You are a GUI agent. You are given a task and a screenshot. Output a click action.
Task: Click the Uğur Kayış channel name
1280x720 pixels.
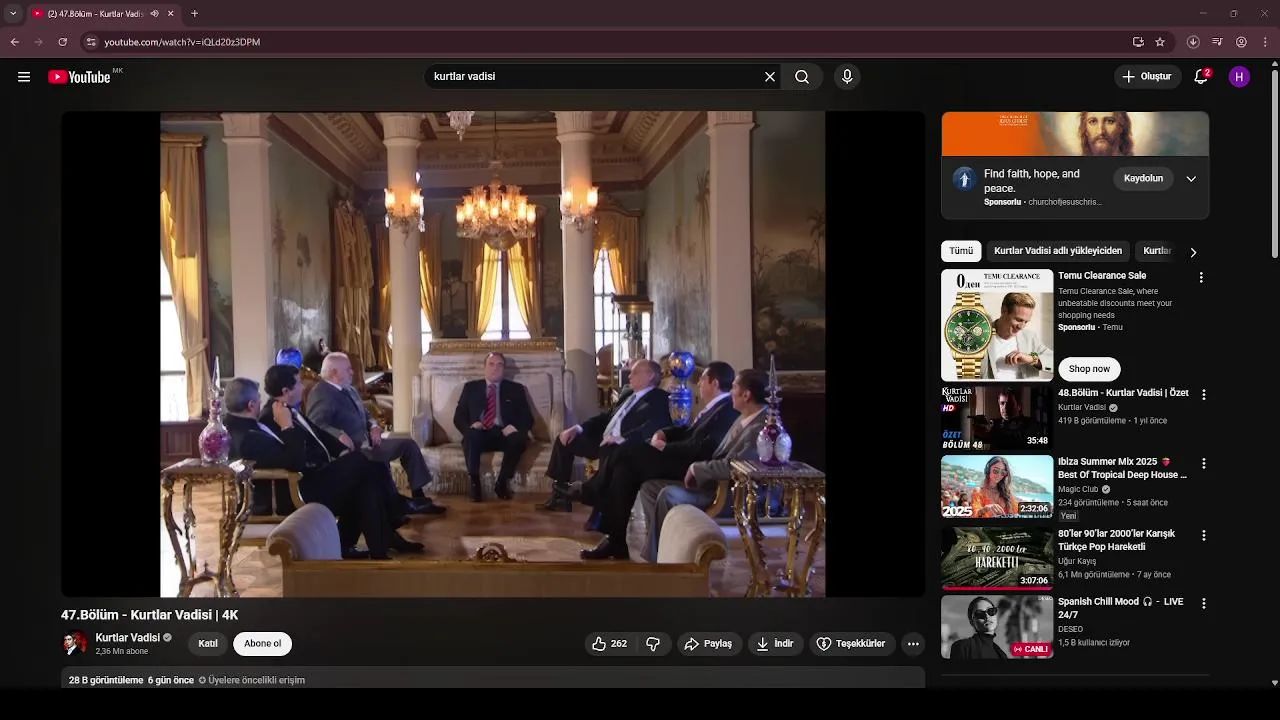tap(1077, 561)
